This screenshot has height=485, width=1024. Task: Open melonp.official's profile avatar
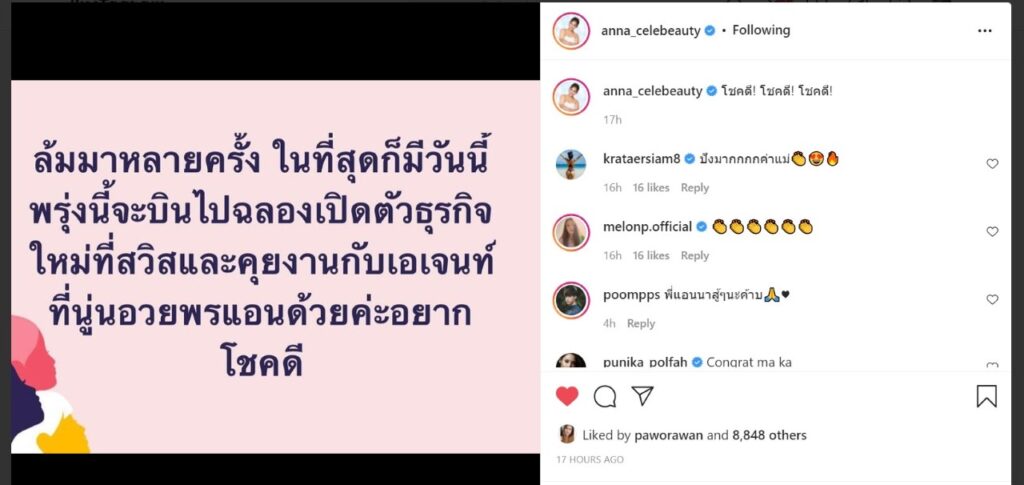(571, 232)
